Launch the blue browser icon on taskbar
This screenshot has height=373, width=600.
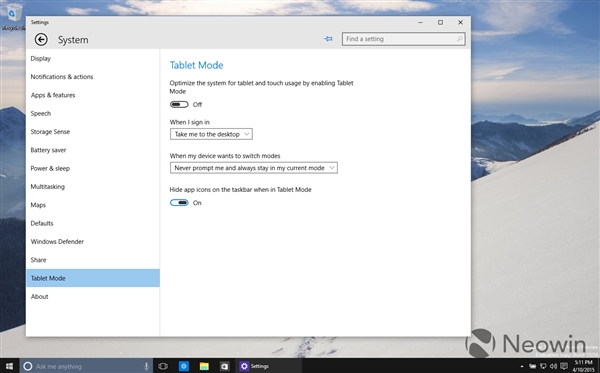coord(184,366)
